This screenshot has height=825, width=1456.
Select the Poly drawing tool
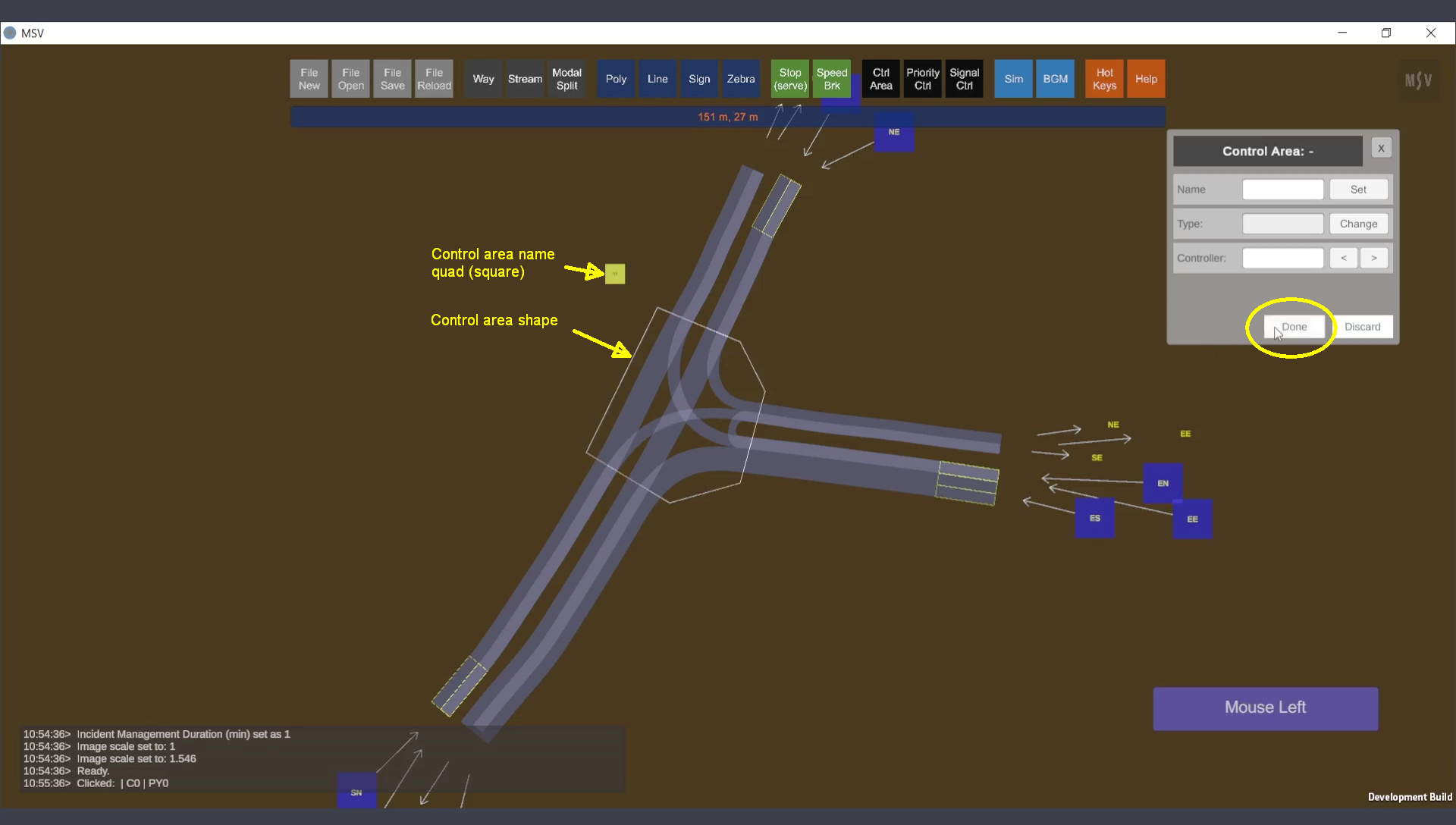pyautogui.click(x=616, y=79)
